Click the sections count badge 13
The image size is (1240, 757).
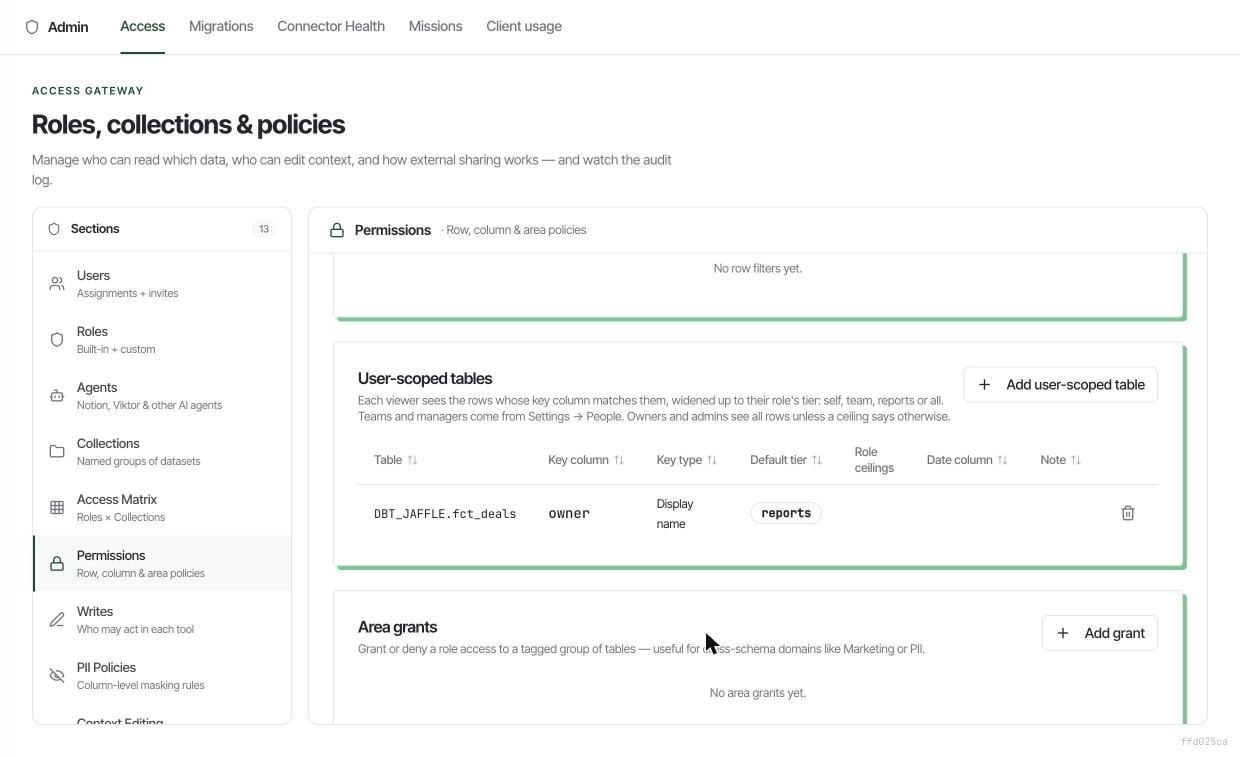[264, 229]
